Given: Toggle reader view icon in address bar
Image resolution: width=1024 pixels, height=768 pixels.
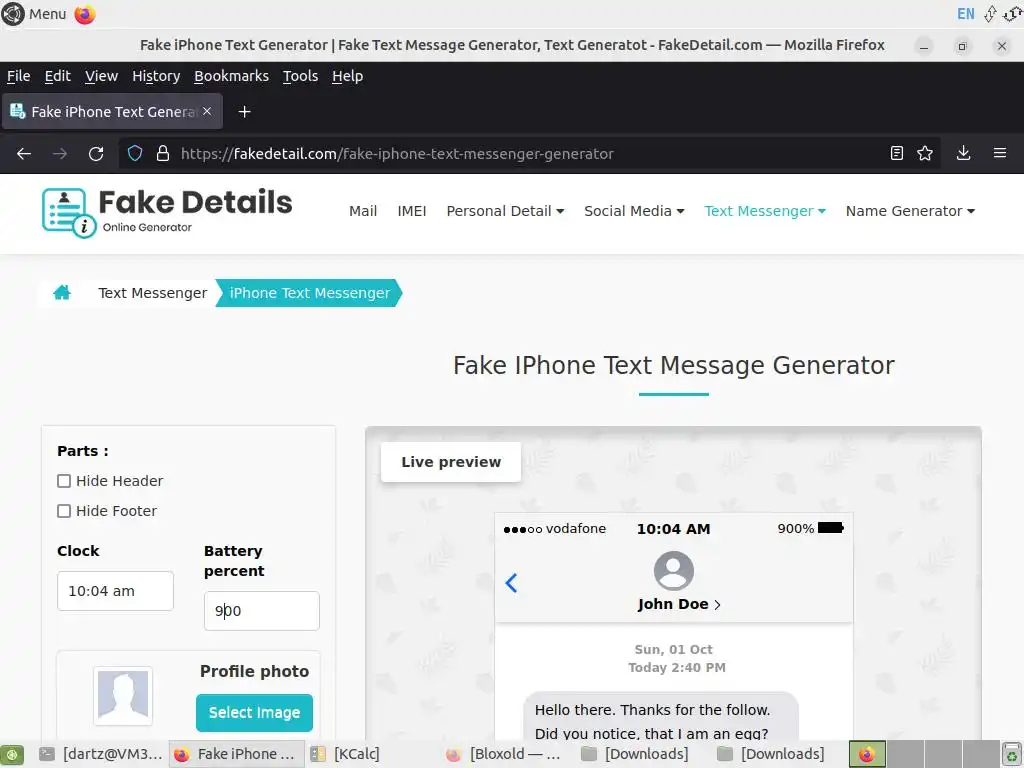Looking at the screenshot, I should [x=897, y=153].
